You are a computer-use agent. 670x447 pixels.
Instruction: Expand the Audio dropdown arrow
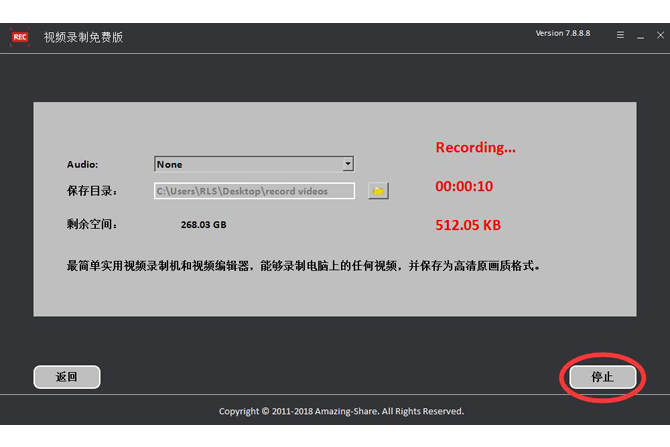pyautogui.click(x=347, y=164)
